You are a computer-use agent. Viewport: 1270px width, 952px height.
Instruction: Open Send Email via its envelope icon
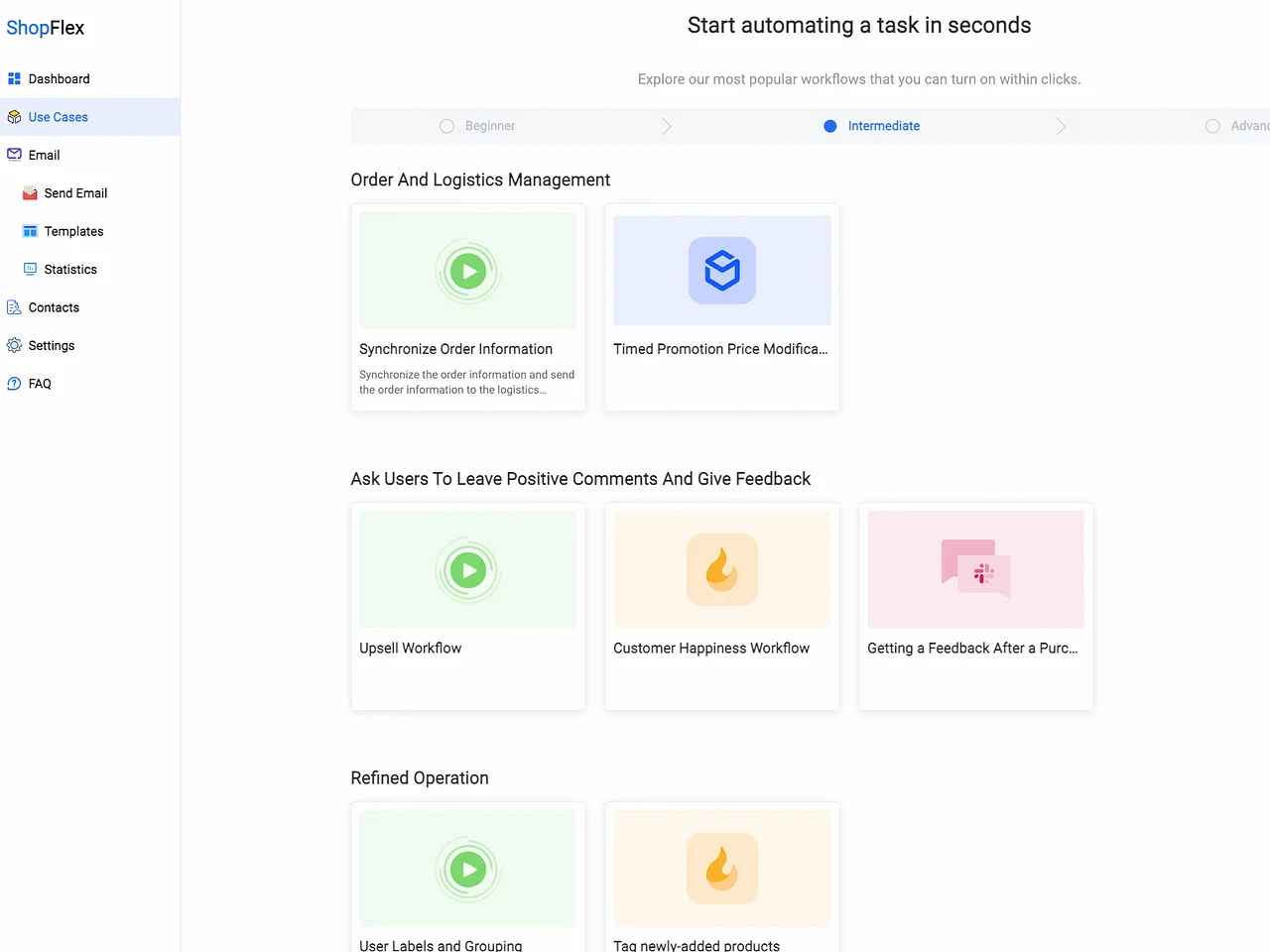coord(29,192)
